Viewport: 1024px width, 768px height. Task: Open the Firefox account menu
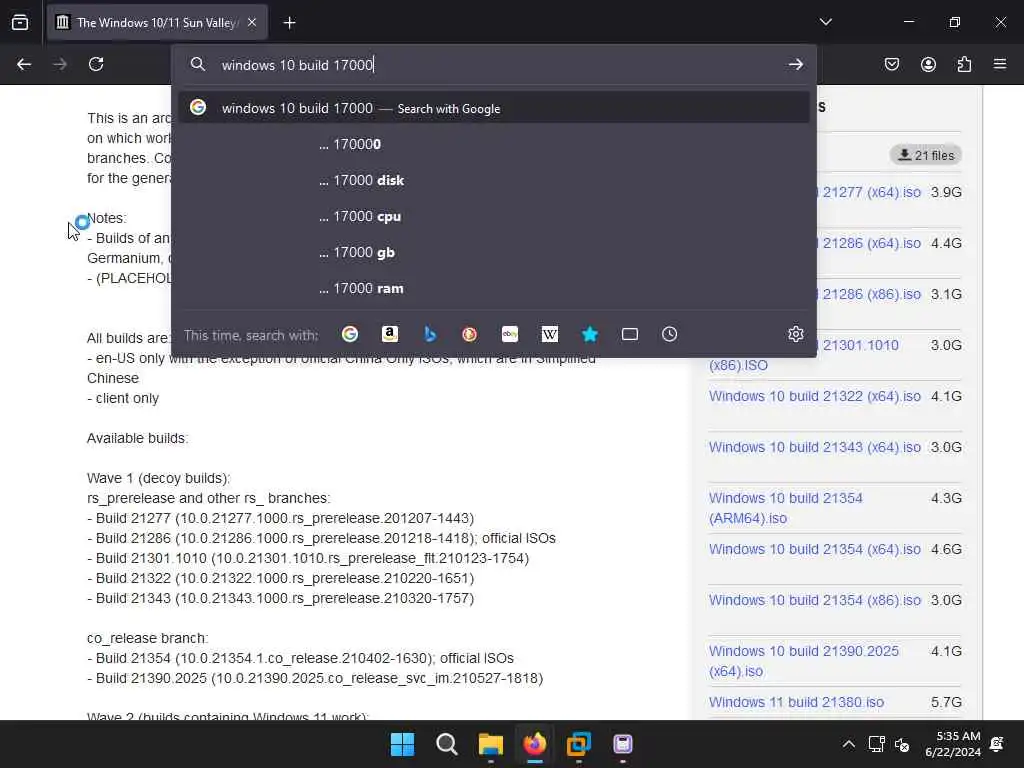click(x=928, y=64)
